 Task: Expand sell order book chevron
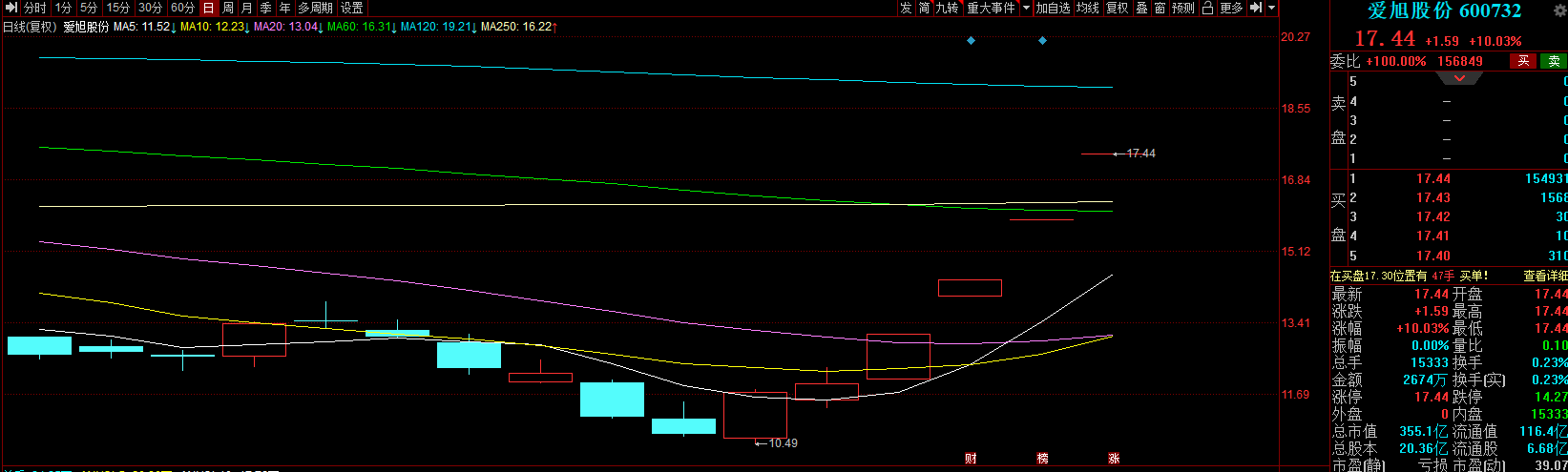tap(1459, 78)
